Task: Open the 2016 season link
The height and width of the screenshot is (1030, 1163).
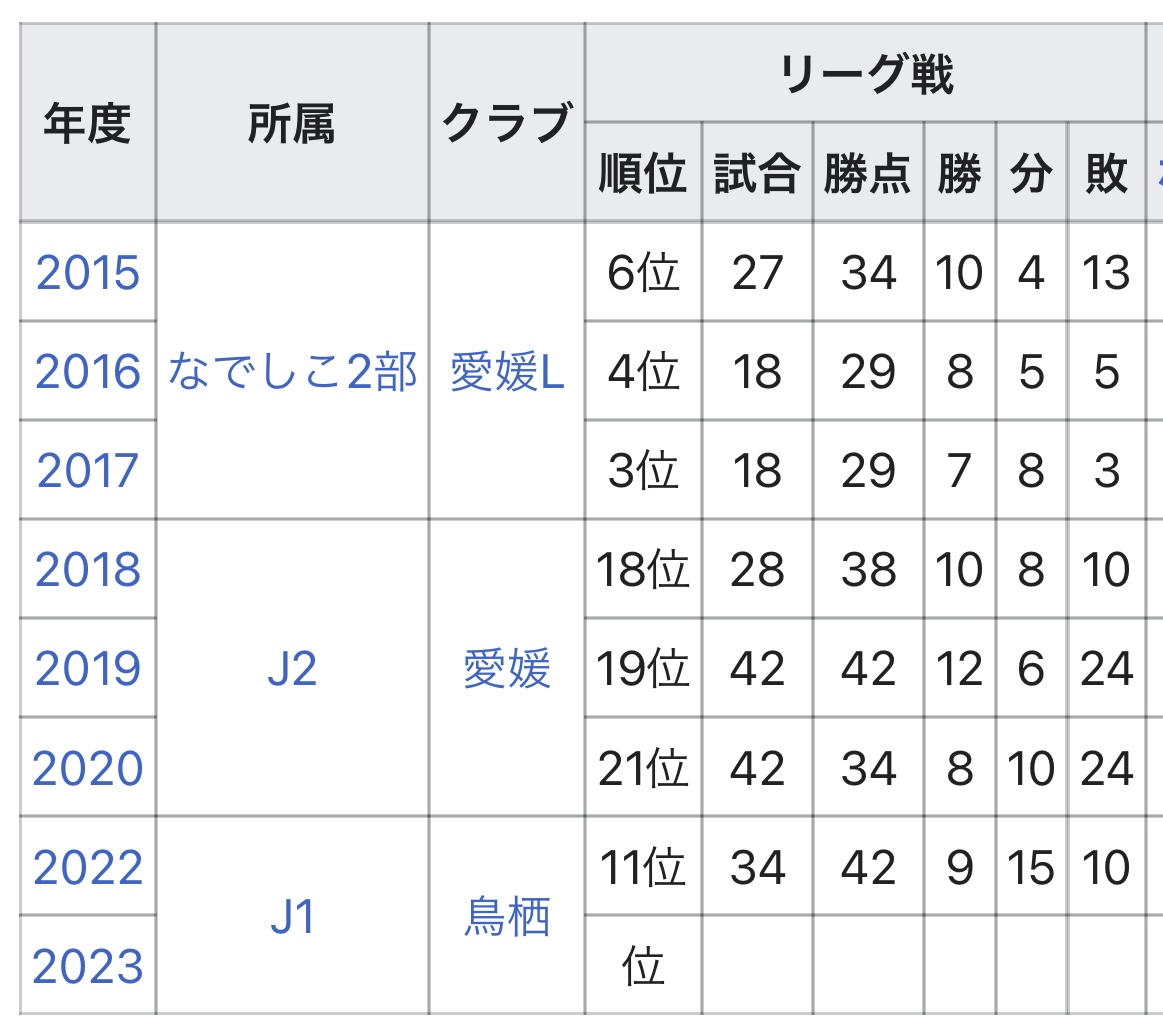Action: [88, 372]
